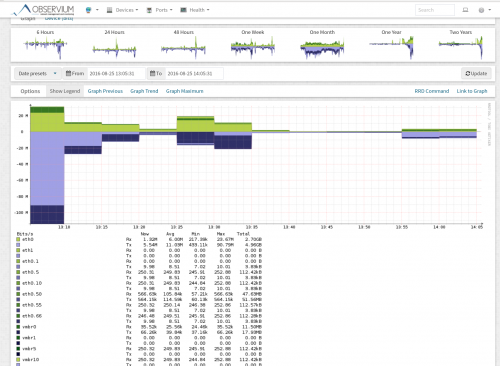Click the Observium logo
This screenshot has width=500, height=366.
(43, 10)
